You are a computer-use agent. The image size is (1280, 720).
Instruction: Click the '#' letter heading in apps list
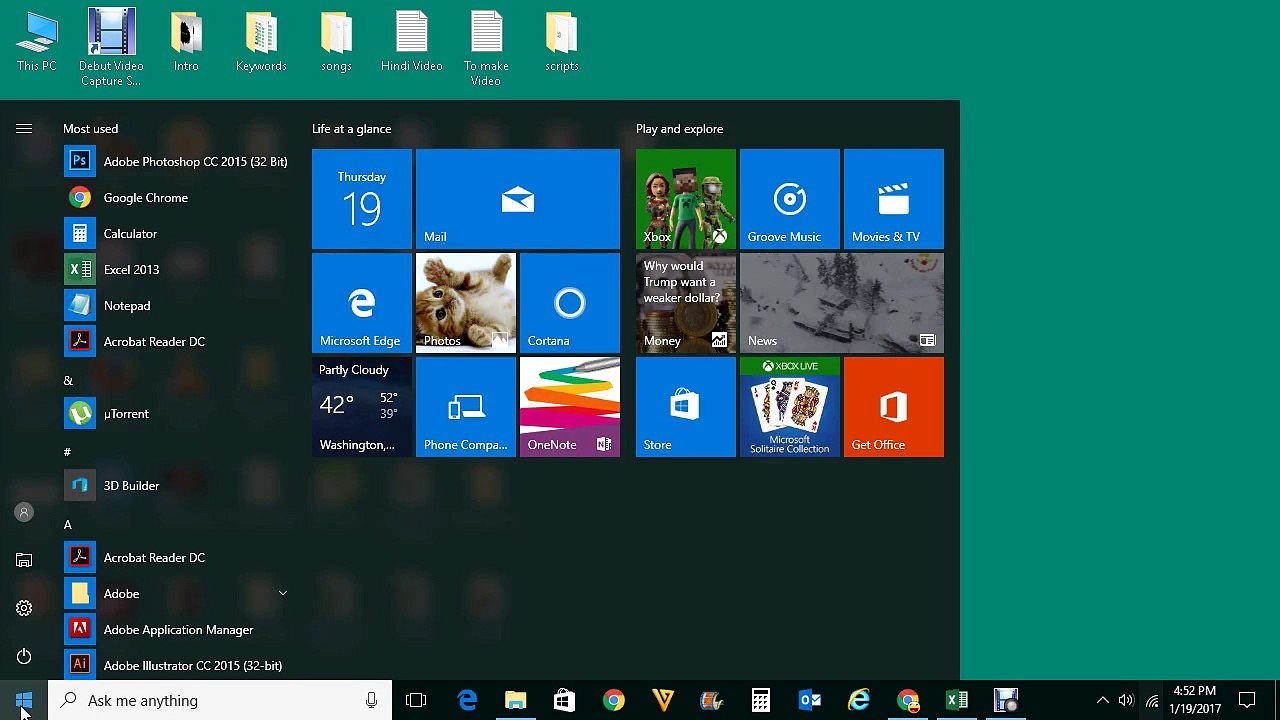click(67, 452)
